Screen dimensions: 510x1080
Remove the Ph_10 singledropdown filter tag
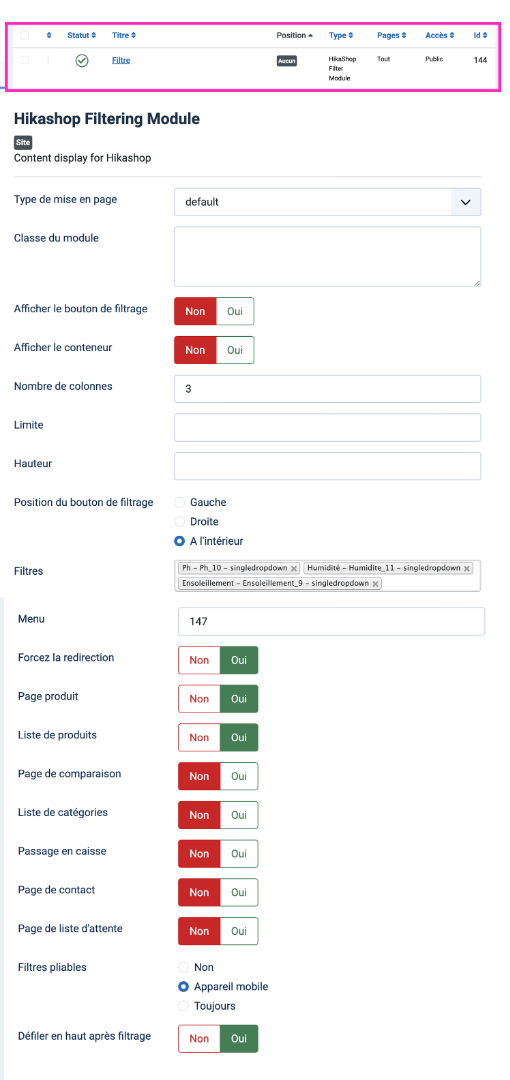click(294, 569)
